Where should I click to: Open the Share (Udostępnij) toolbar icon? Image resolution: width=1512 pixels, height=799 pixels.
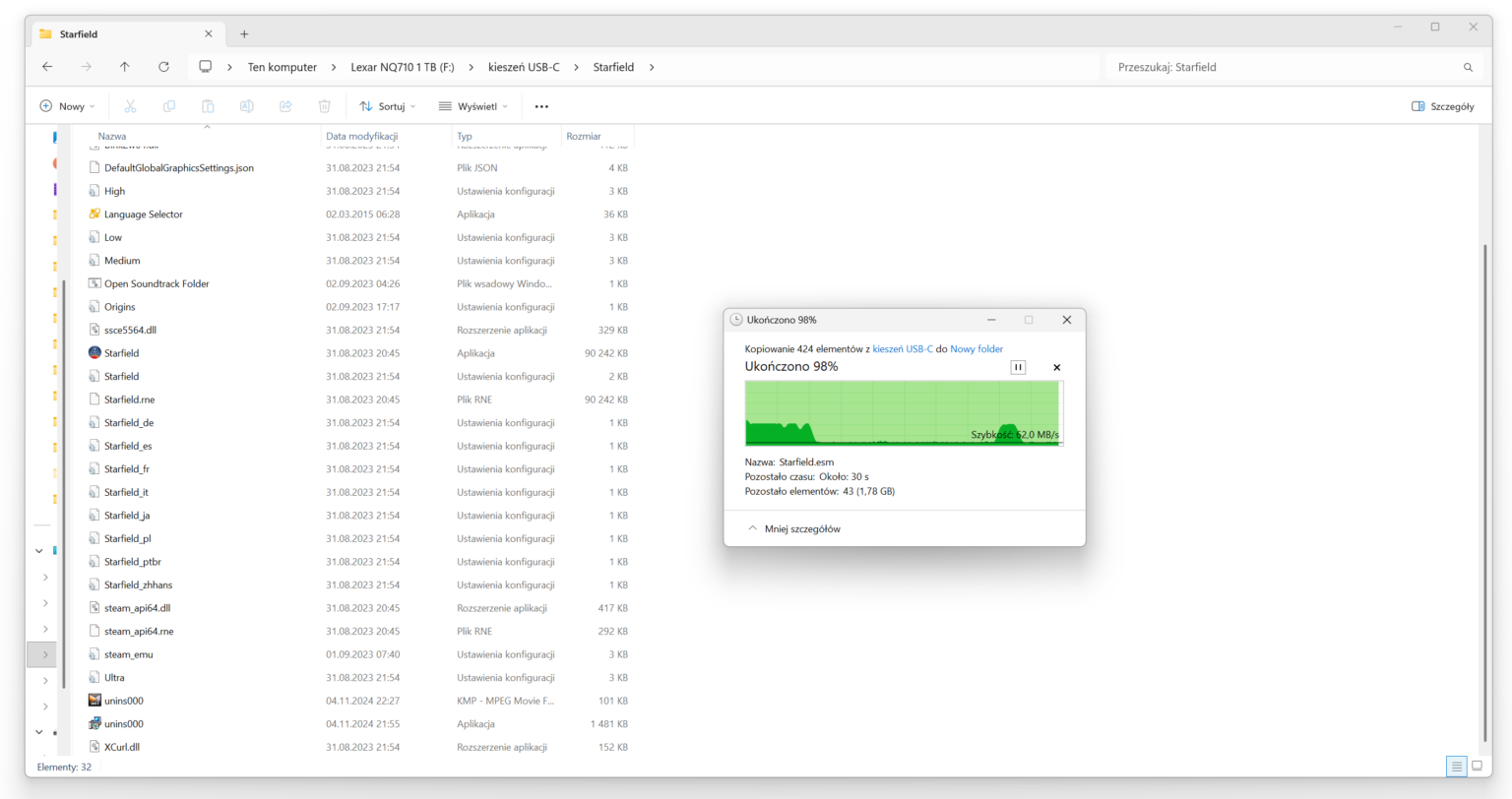[285, 105]
